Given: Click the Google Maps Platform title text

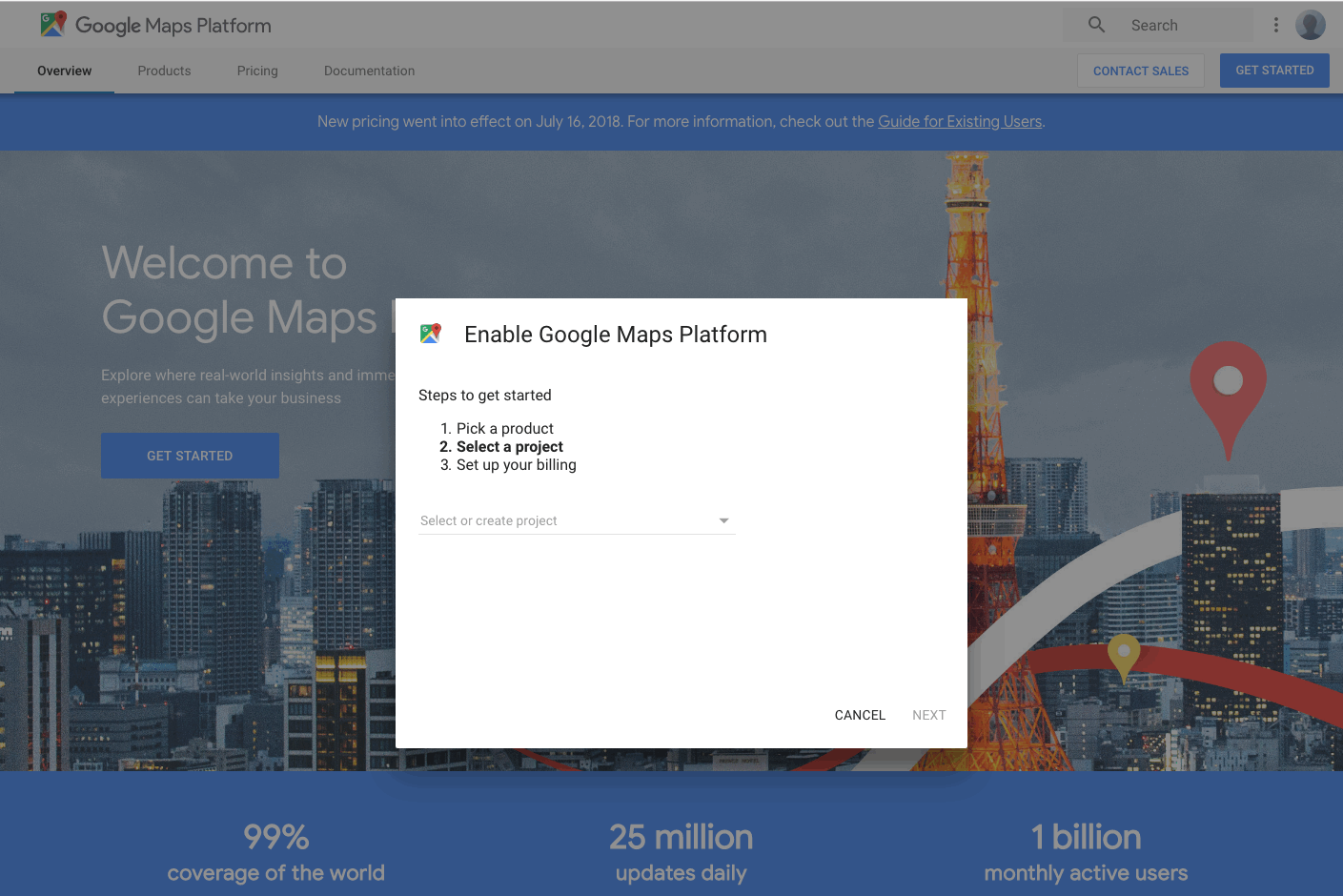Looking at the screenshot, I should point(173,26).
